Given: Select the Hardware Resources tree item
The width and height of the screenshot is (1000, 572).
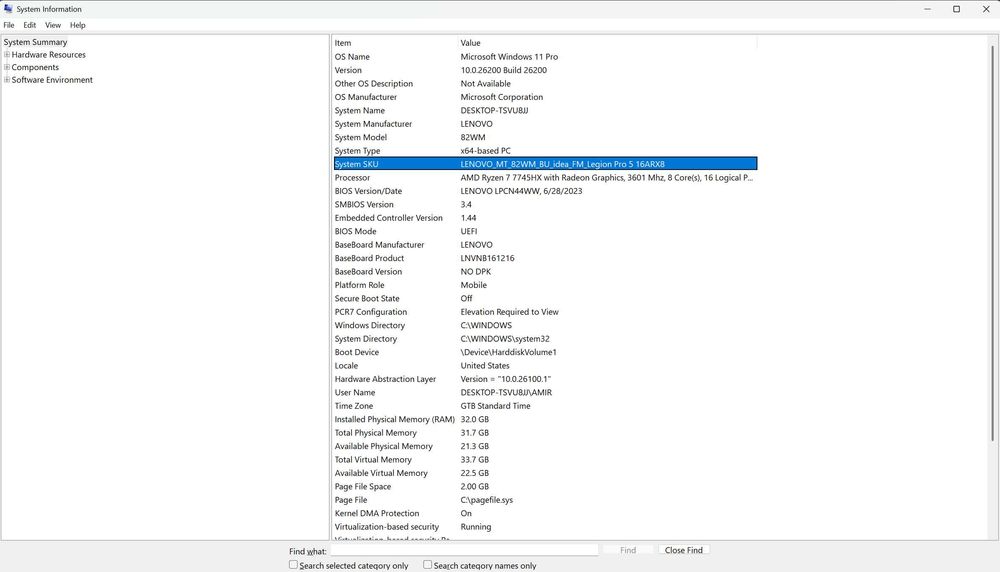Looking at the screenshot, I should [x=48, y=55].
